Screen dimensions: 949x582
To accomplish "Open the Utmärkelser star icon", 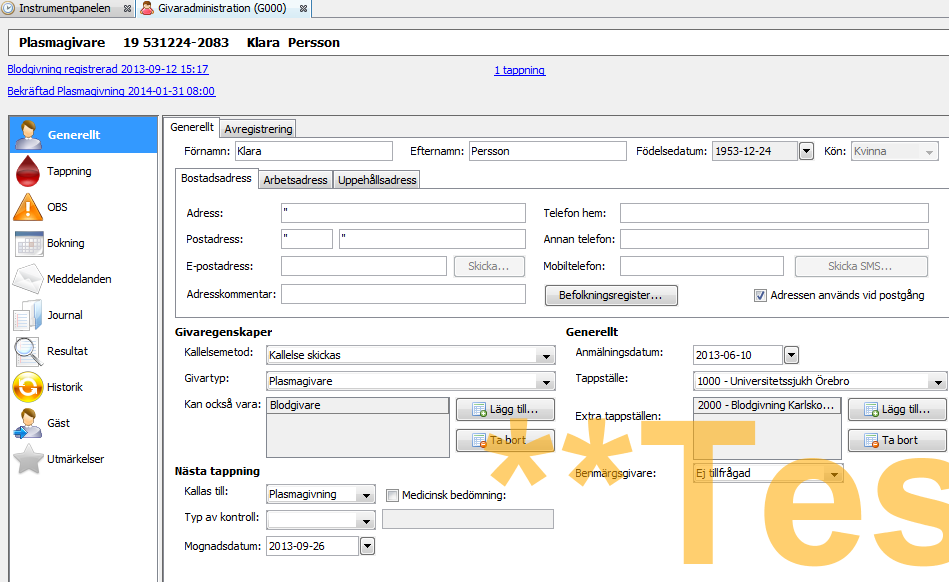I will pos(28,459).
